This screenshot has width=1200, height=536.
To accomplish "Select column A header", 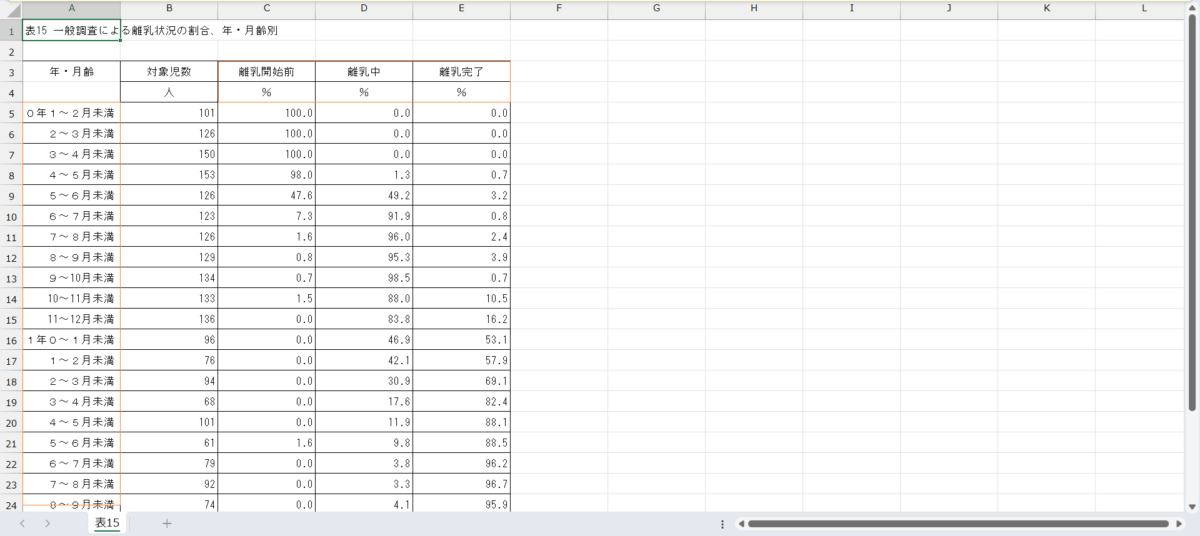I will point(71,8).
